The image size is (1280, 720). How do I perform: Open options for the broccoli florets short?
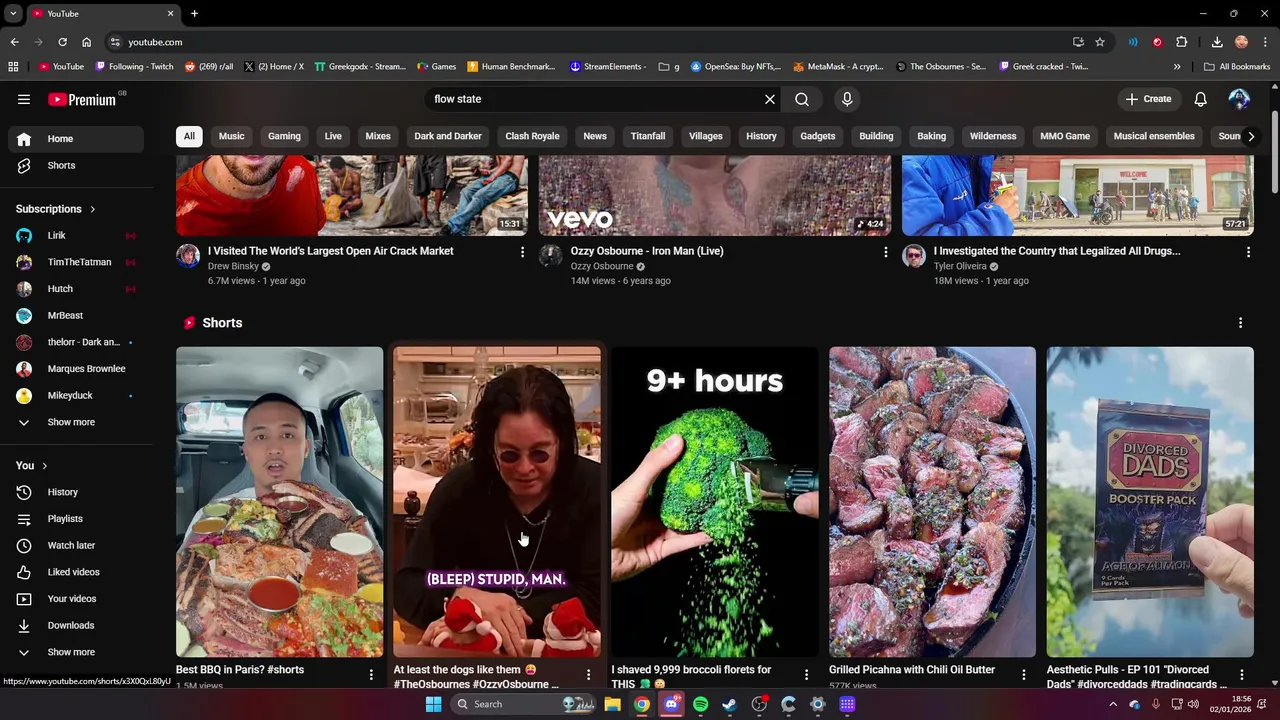(806, 675)
